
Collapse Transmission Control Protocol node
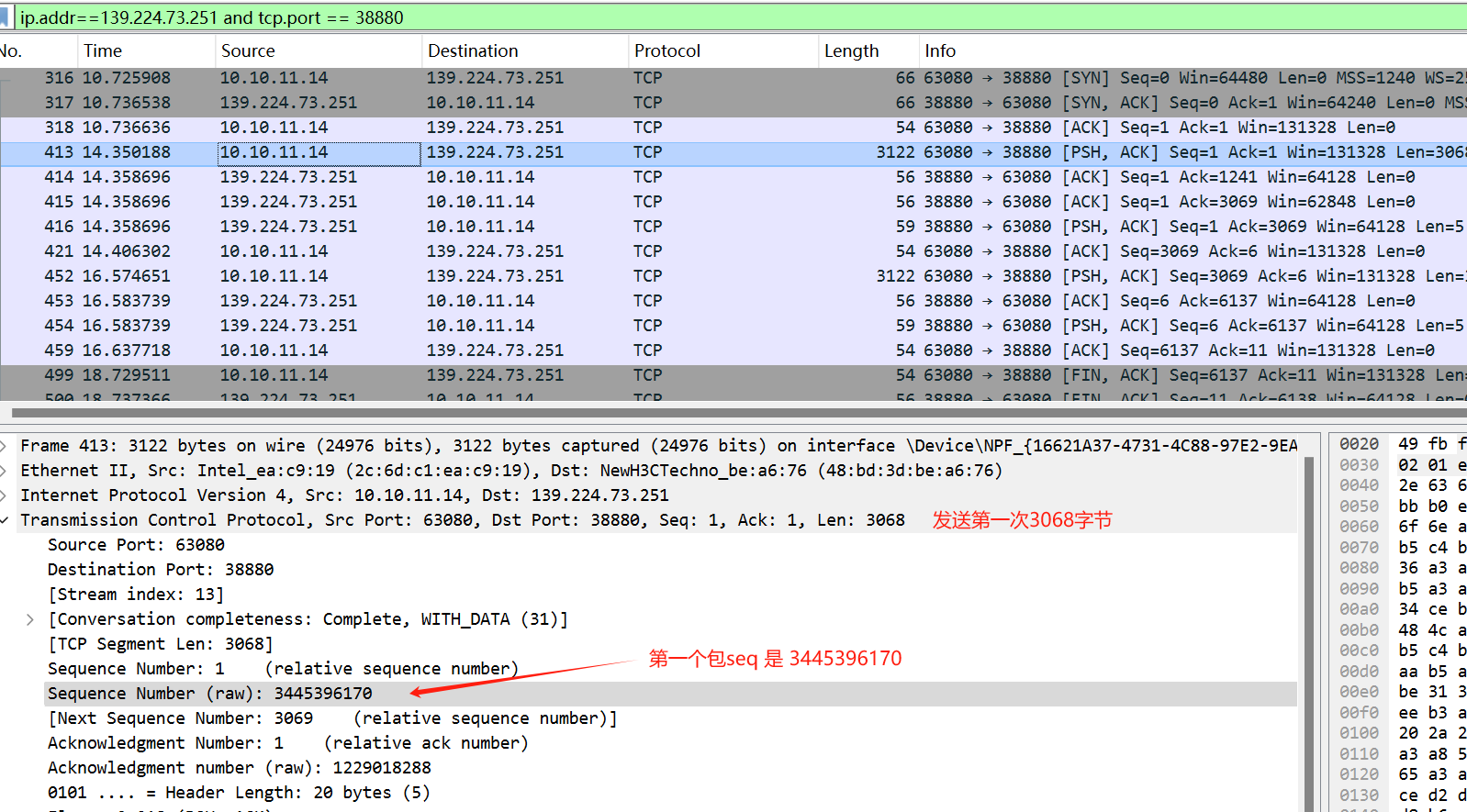[4, 520]
